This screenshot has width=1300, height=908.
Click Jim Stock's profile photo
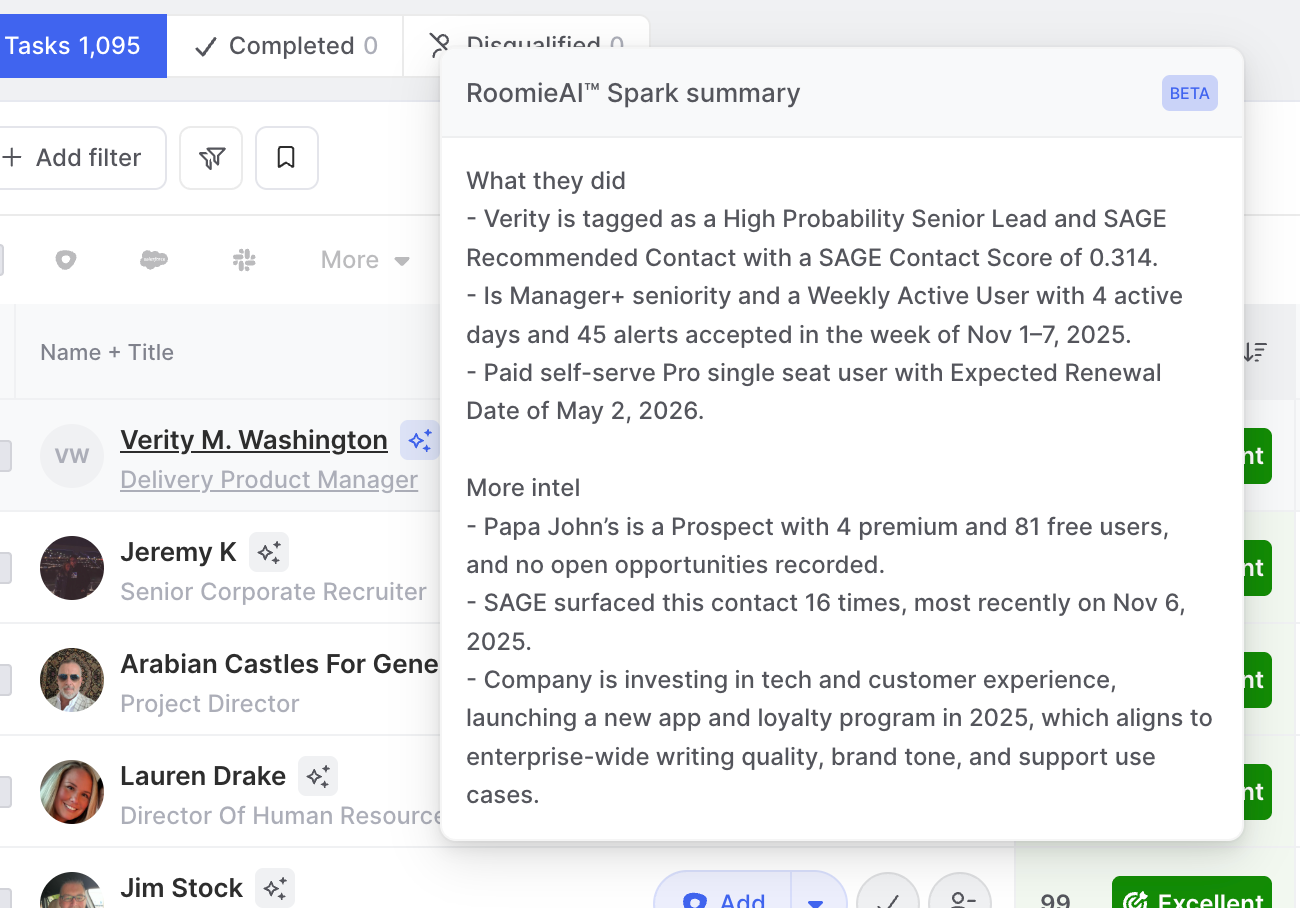pos(72,890)
